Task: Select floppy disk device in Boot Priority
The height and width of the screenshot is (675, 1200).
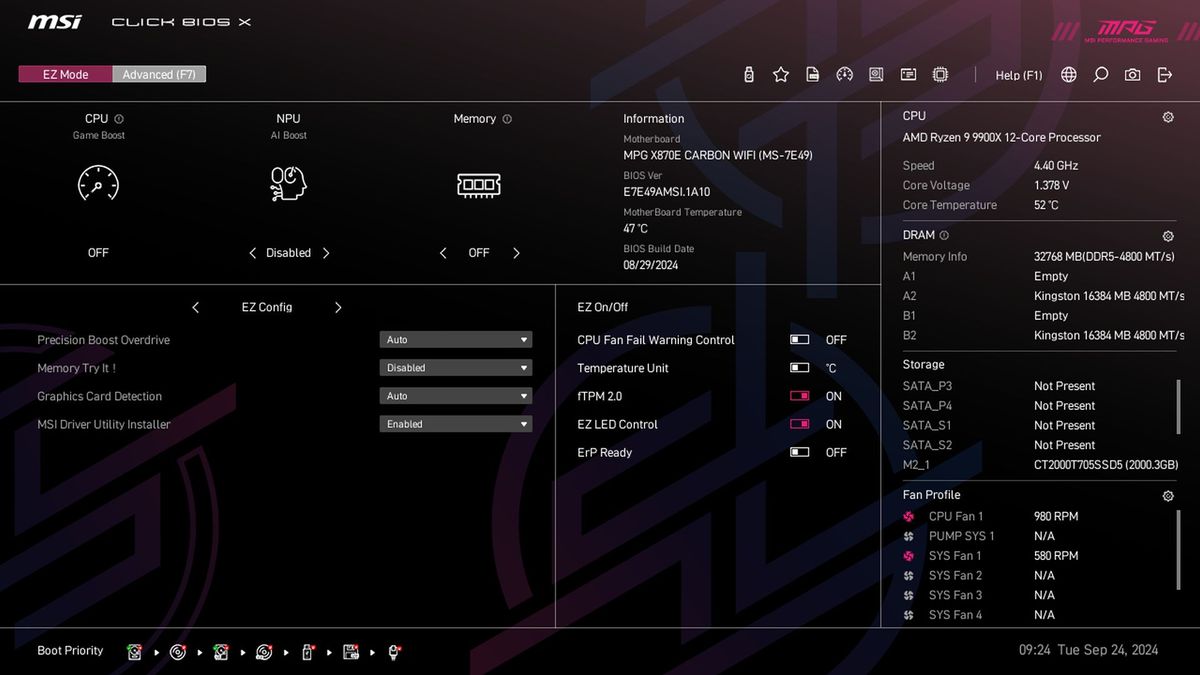Action: [x=351, y=652]
